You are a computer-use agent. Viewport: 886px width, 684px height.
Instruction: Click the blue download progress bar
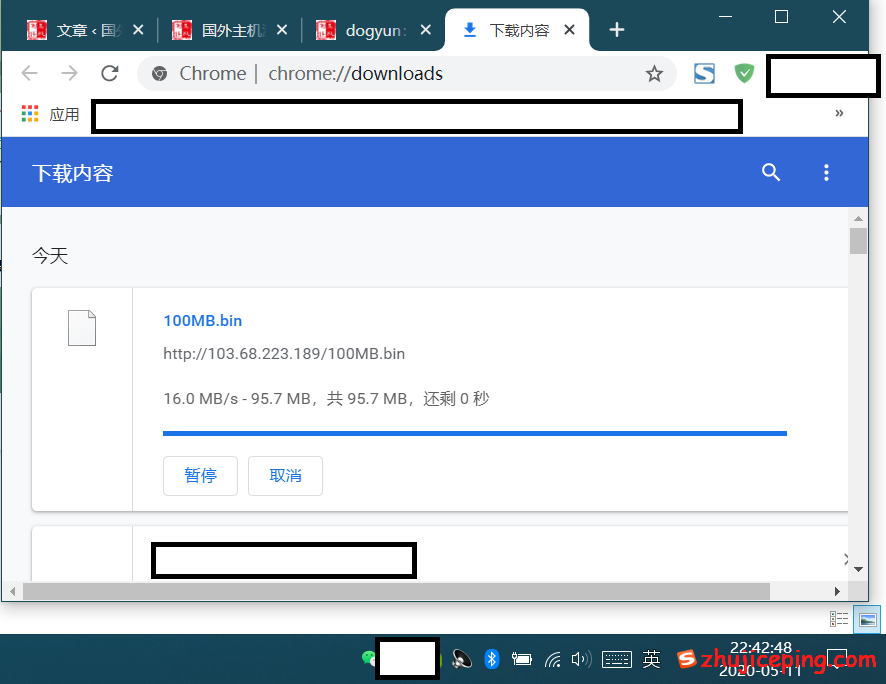click(475, 434)
